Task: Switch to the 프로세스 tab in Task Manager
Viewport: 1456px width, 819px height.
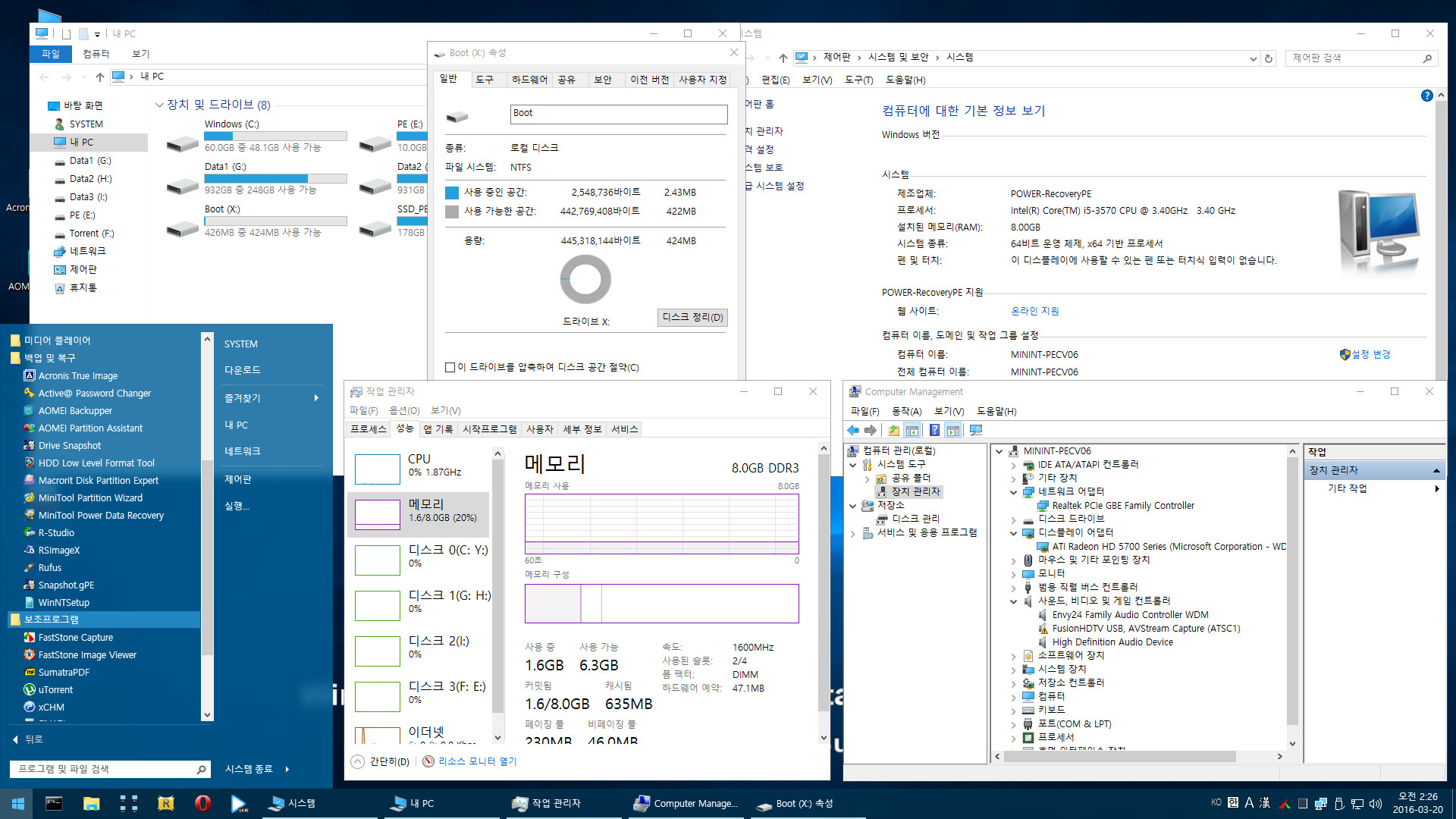Action: pyautogui.click(x=369, y=429)
